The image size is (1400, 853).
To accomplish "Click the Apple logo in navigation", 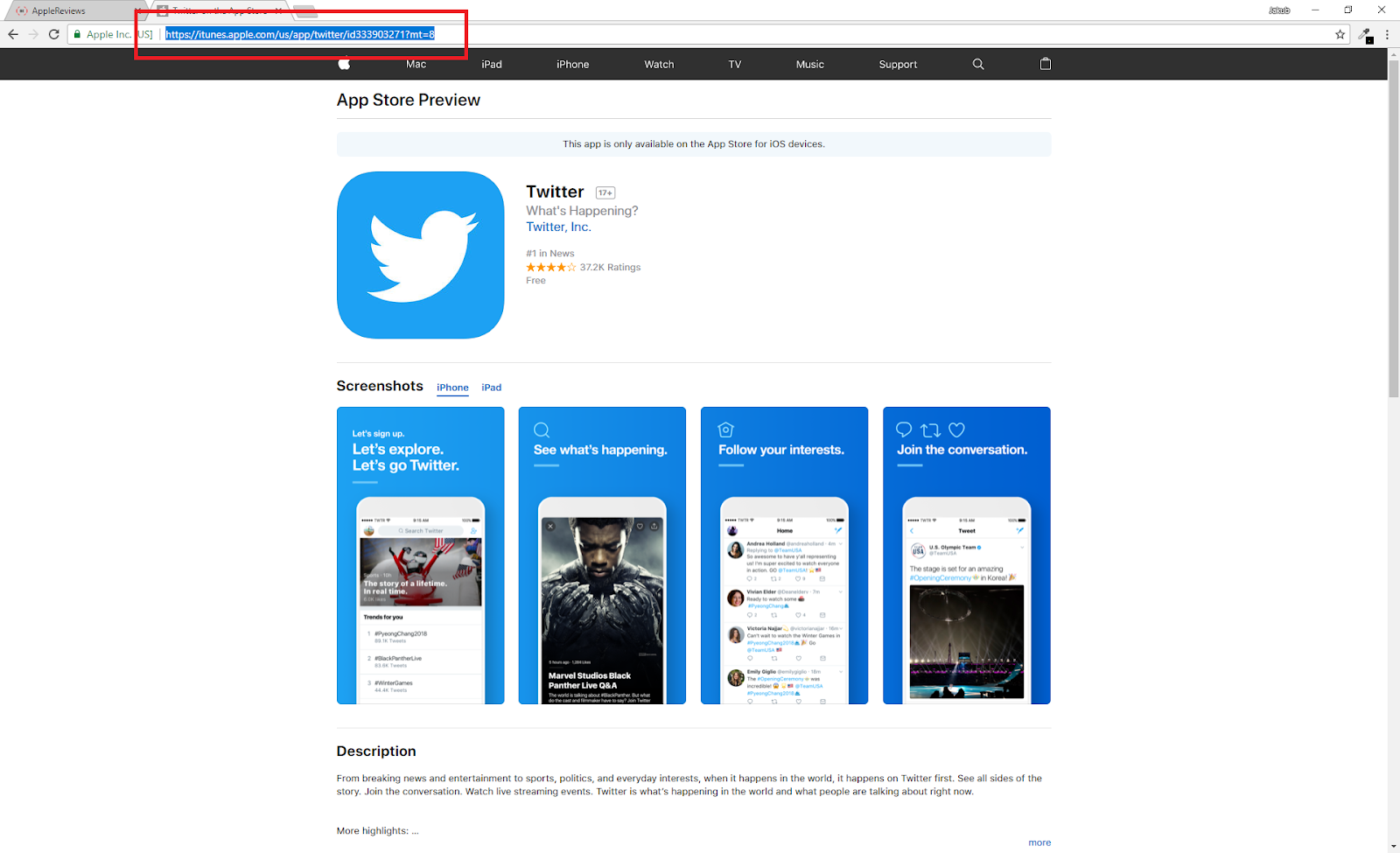I will (345, 64).
